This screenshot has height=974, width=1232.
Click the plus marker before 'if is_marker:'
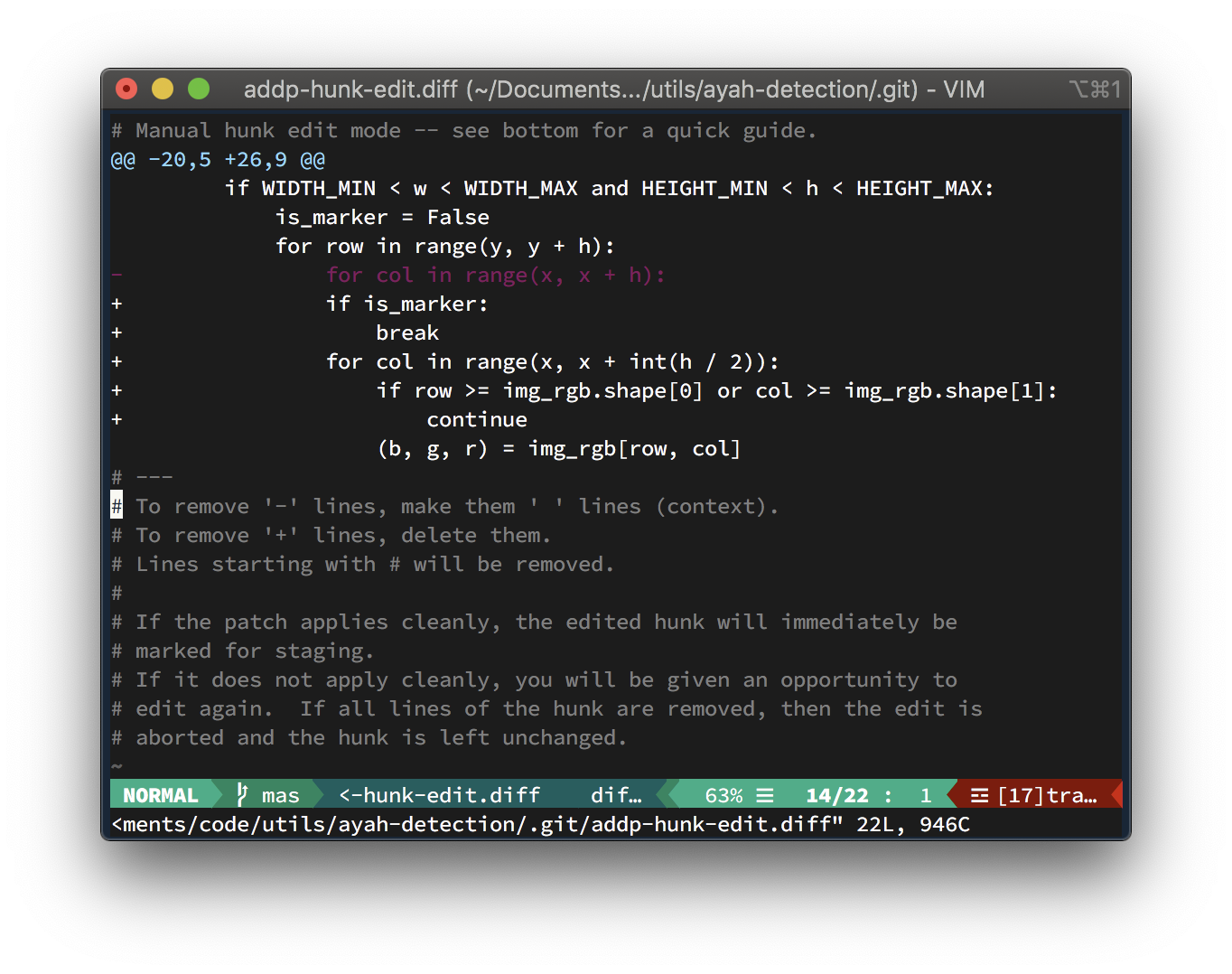[x=117, y=304]
